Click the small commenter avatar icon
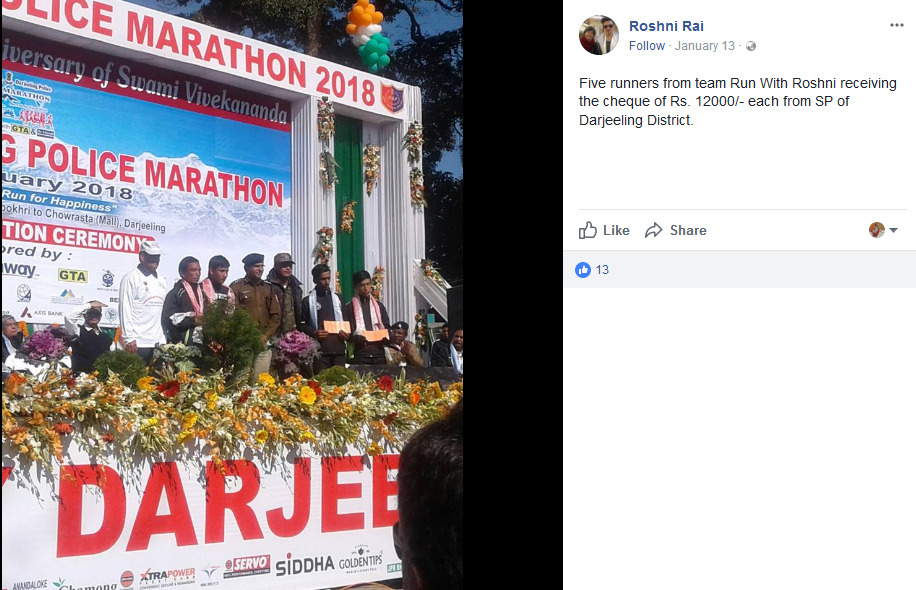 pos(876,230)
